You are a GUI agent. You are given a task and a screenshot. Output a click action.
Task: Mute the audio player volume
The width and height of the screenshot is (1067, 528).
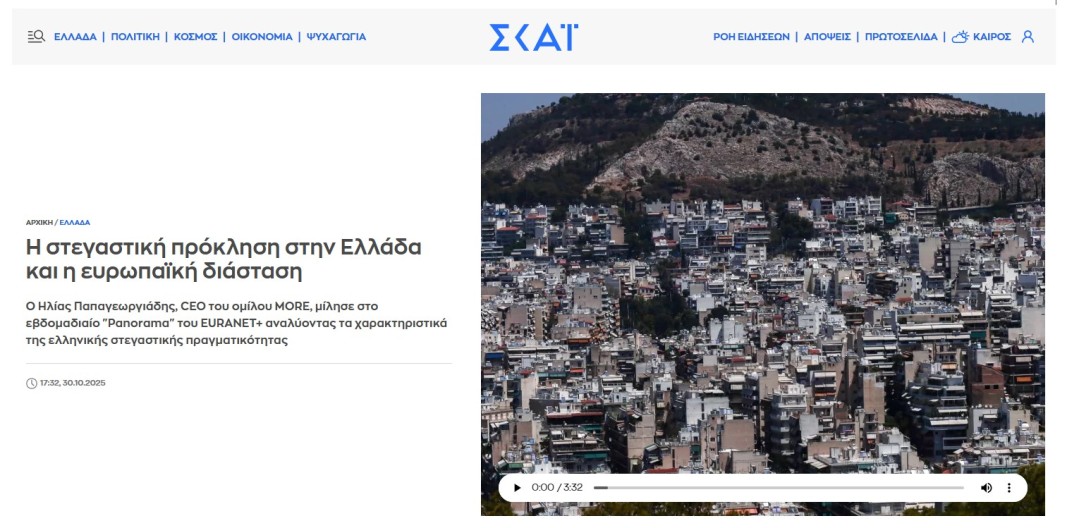click(986, 487)
